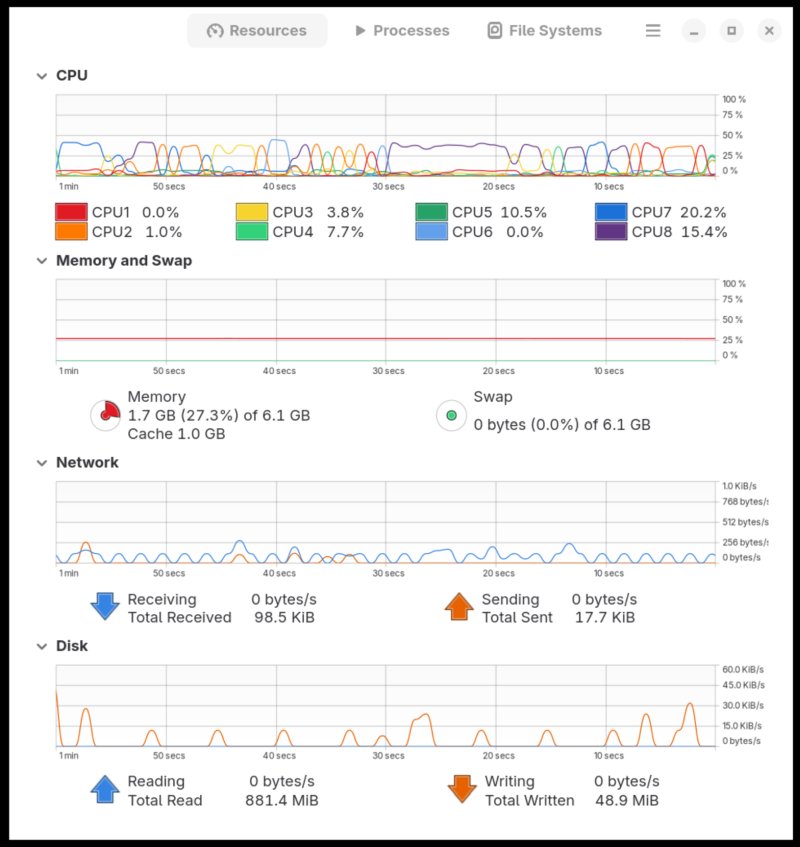This screenshot has width=800, height=847.
Task: Collapse the Disk section
Action: 41,646
